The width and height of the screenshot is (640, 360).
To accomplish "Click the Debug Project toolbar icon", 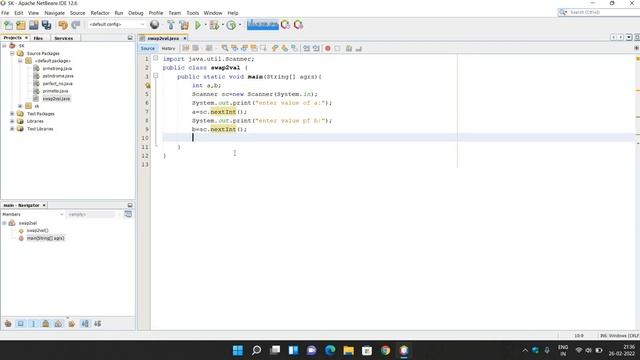I will 214,25.
